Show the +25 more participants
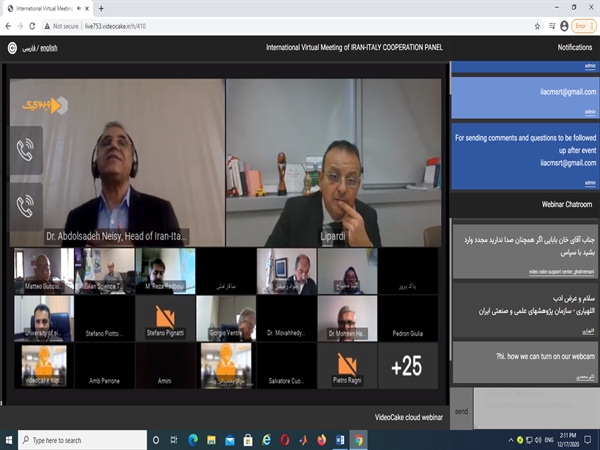The width and height of the screenshot is (600, 450). click(408, 366)
